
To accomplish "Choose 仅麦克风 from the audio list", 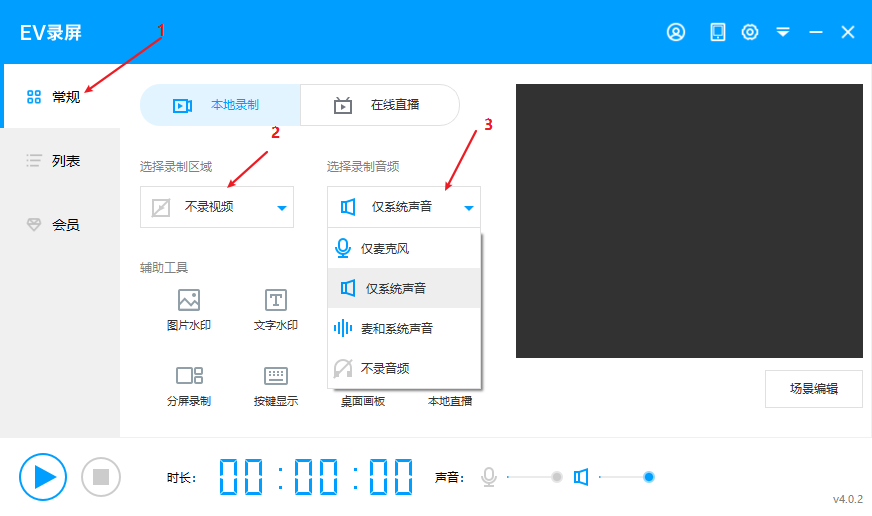I will click(x=404, y=249).
